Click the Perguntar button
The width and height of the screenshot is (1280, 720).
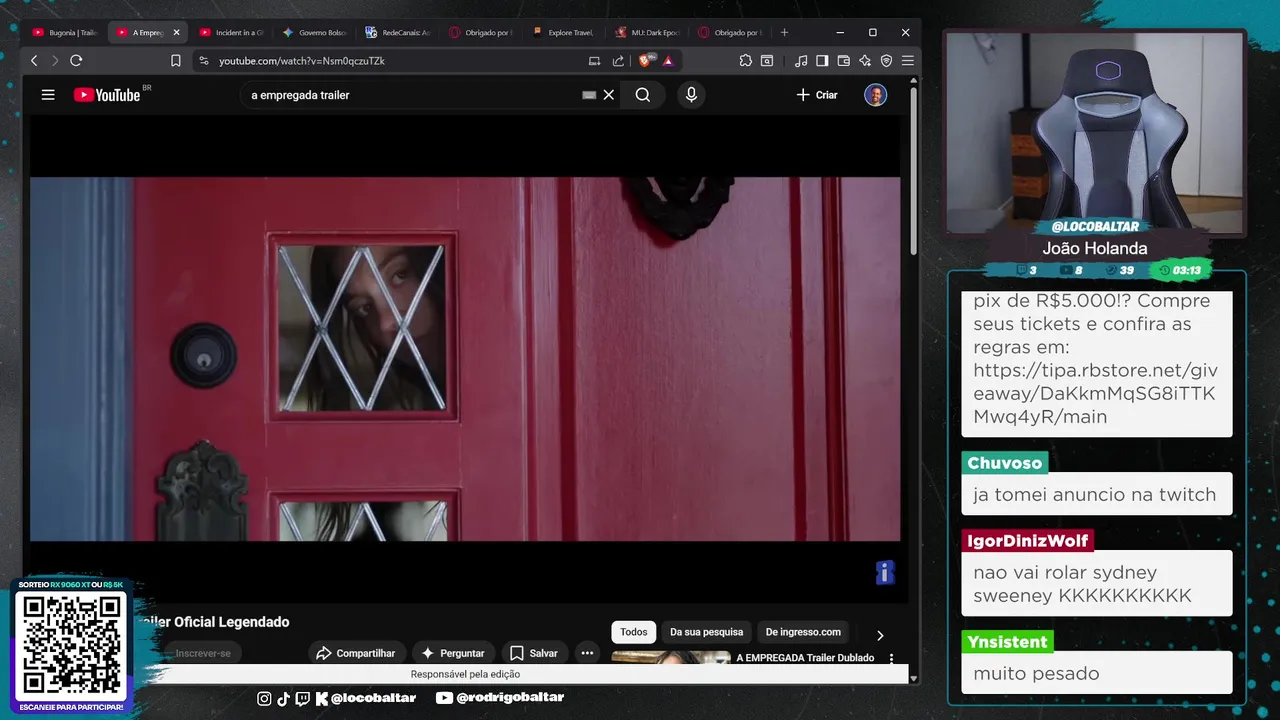(453, 653)
